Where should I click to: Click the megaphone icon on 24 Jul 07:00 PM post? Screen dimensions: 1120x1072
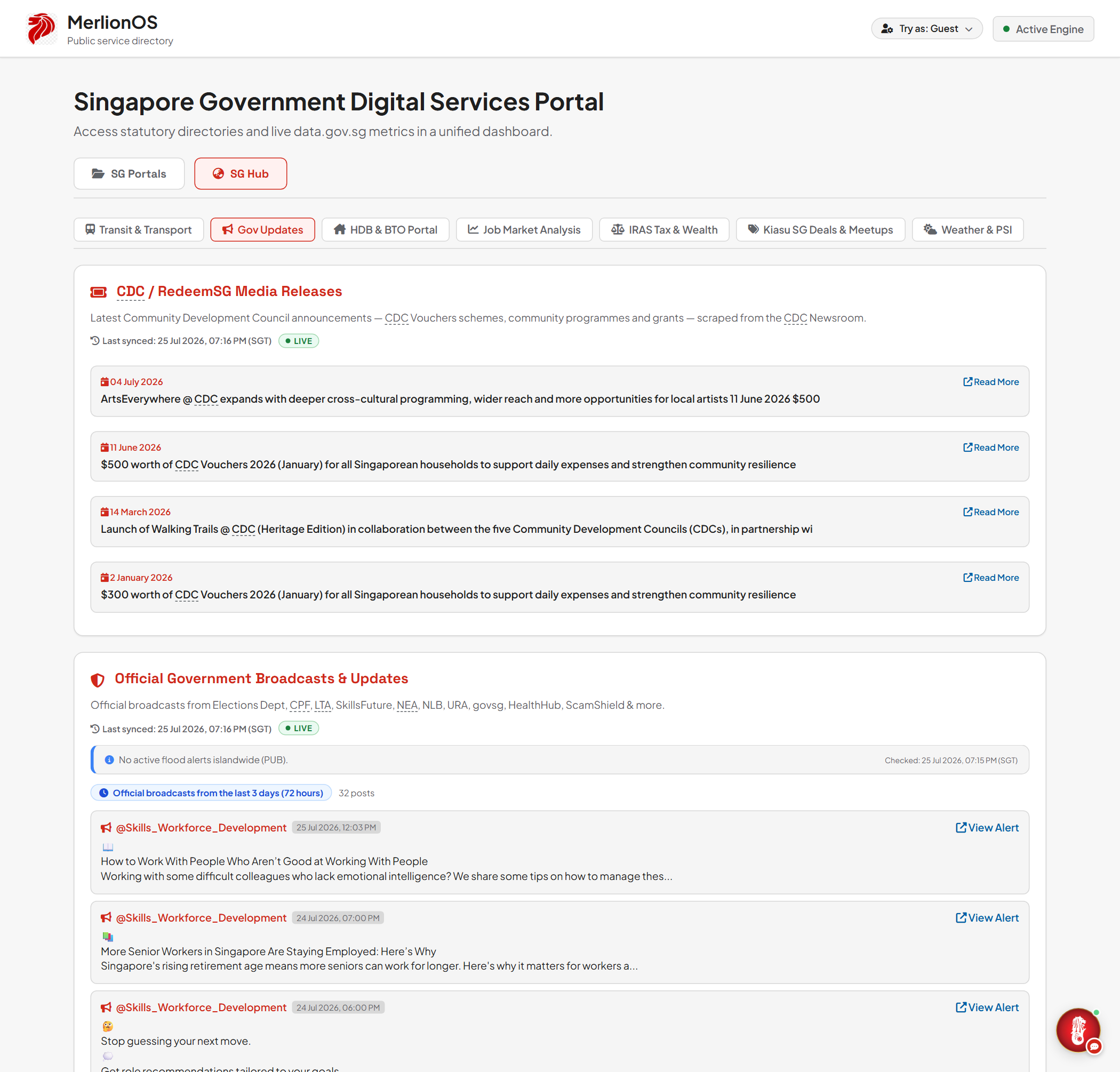106,918
